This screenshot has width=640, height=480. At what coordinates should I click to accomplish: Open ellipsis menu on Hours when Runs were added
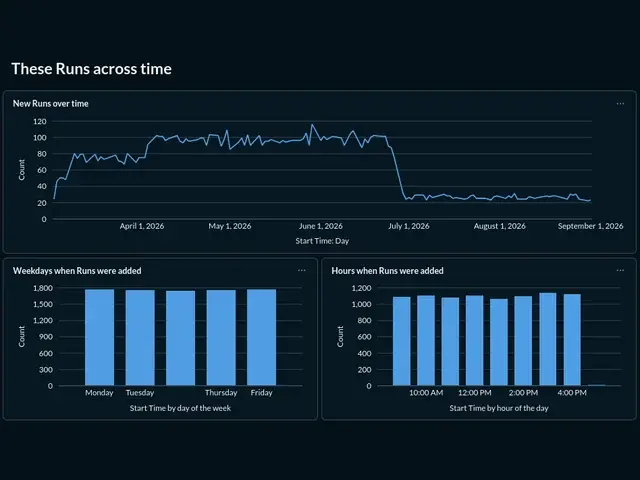(x=620, y=270)
